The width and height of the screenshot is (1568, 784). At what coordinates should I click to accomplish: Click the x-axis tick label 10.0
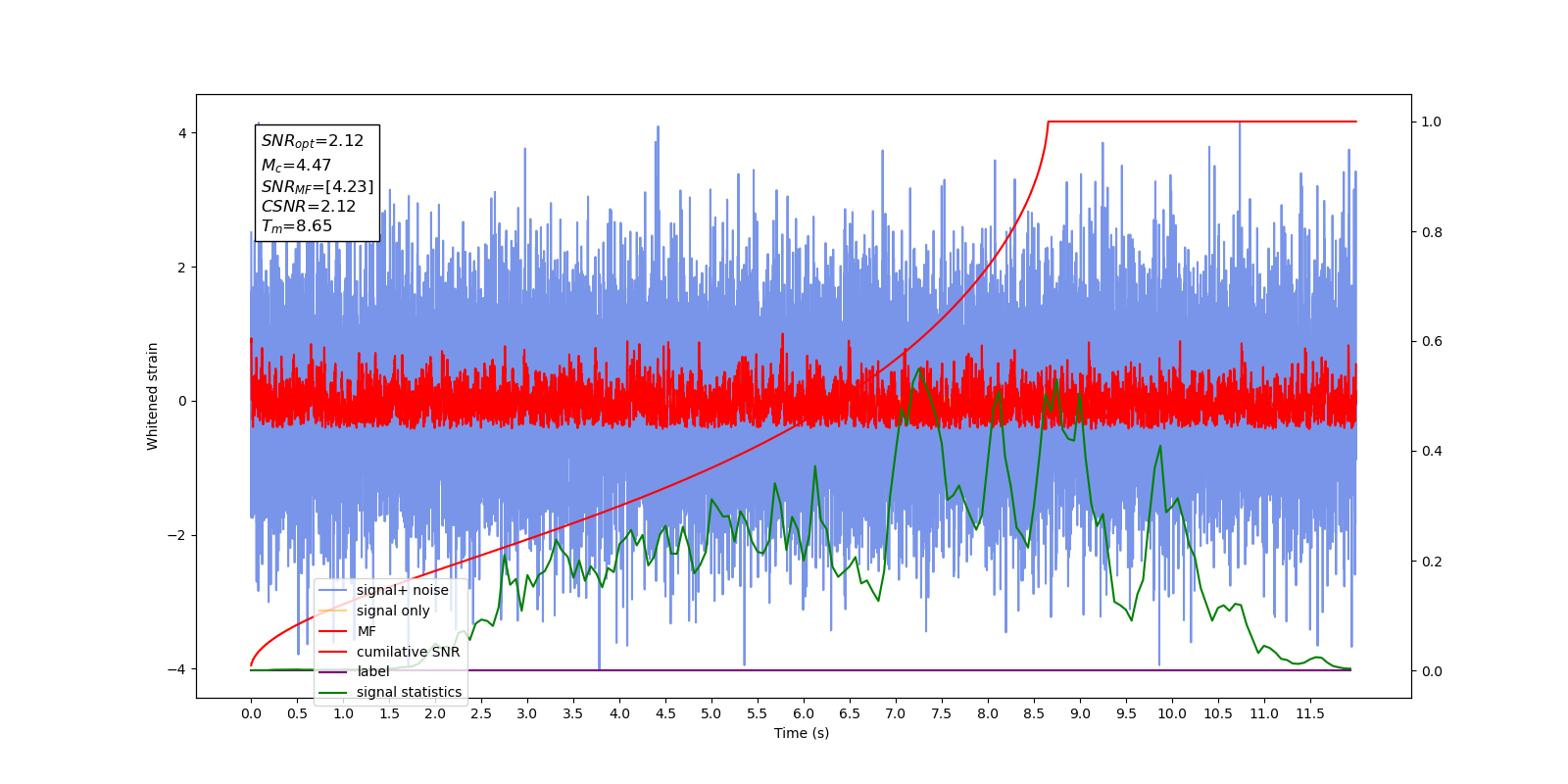click(x=1172, y=714)
